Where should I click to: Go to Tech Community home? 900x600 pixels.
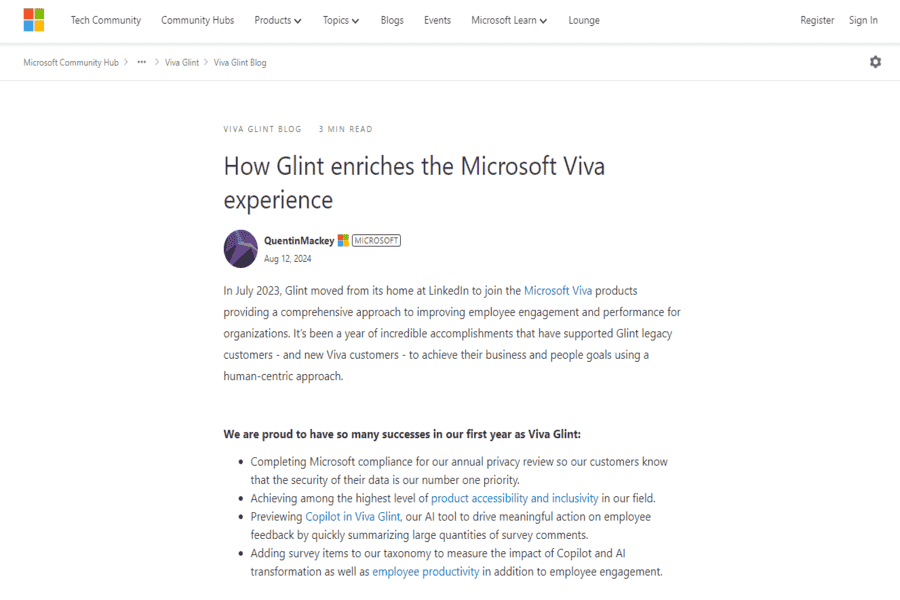point(106,20)
